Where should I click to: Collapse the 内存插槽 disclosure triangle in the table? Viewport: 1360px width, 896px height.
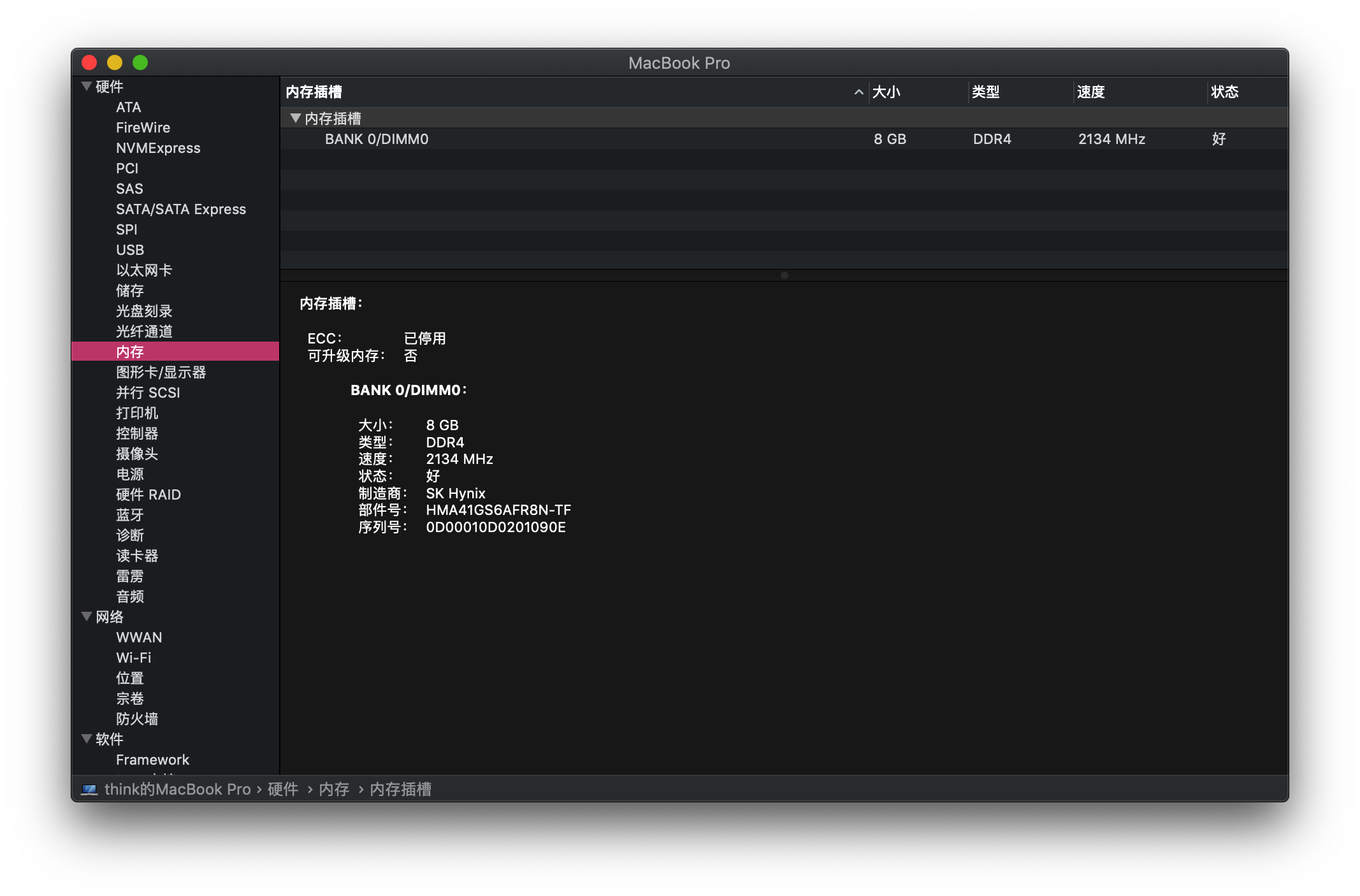tap(295, 118)
